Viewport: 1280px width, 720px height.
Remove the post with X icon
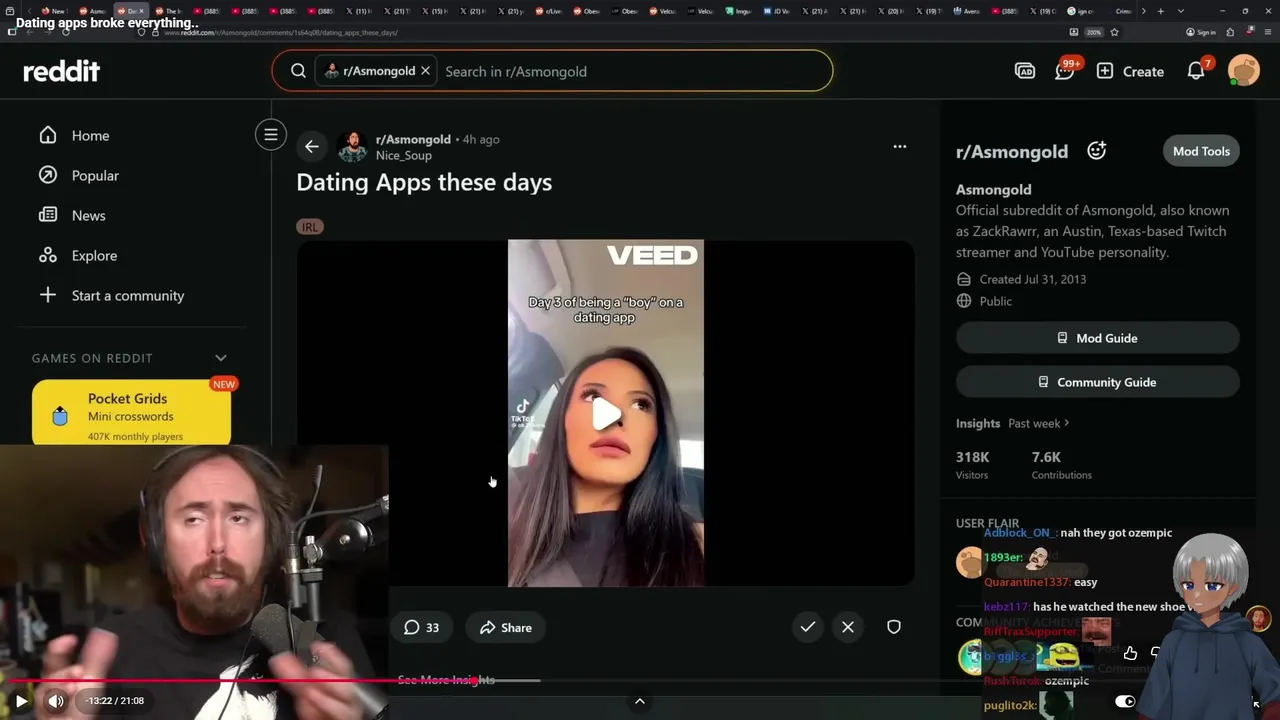[x=848, y=627]
